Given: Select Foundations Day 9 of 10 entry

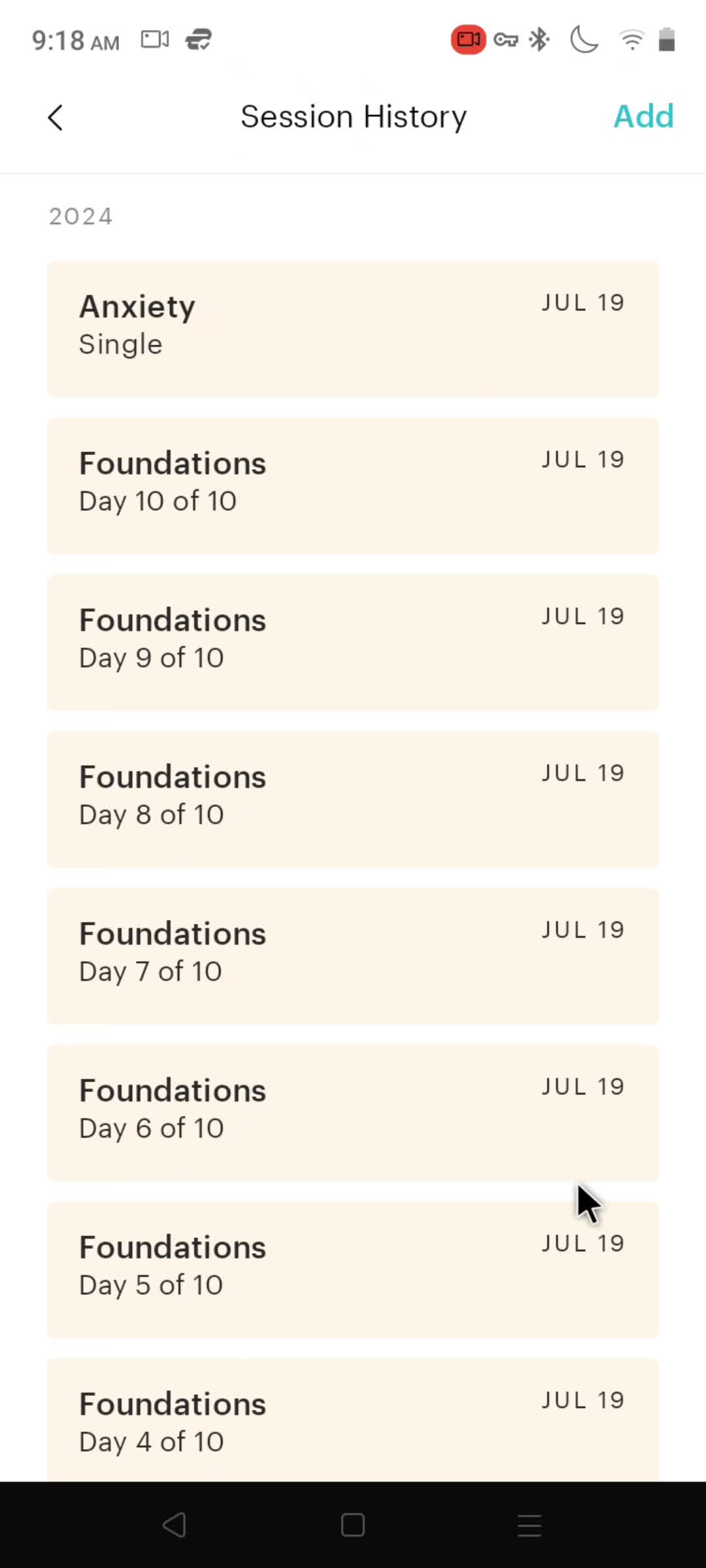Looking at the screenshot, I should point(353,643).
